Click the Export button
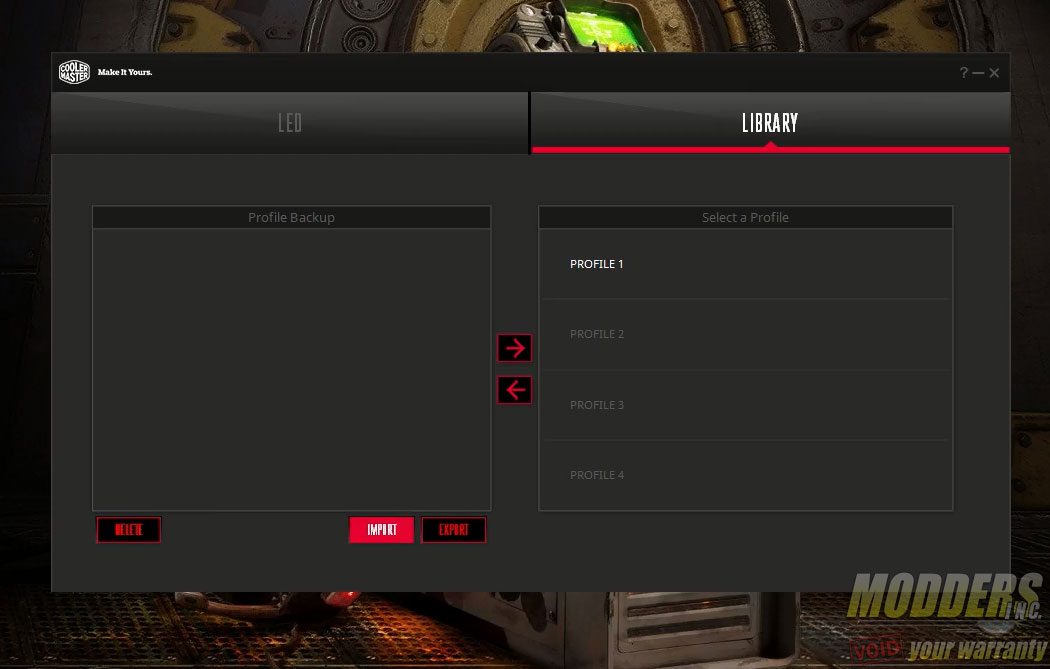 click(x=453, y=530)
